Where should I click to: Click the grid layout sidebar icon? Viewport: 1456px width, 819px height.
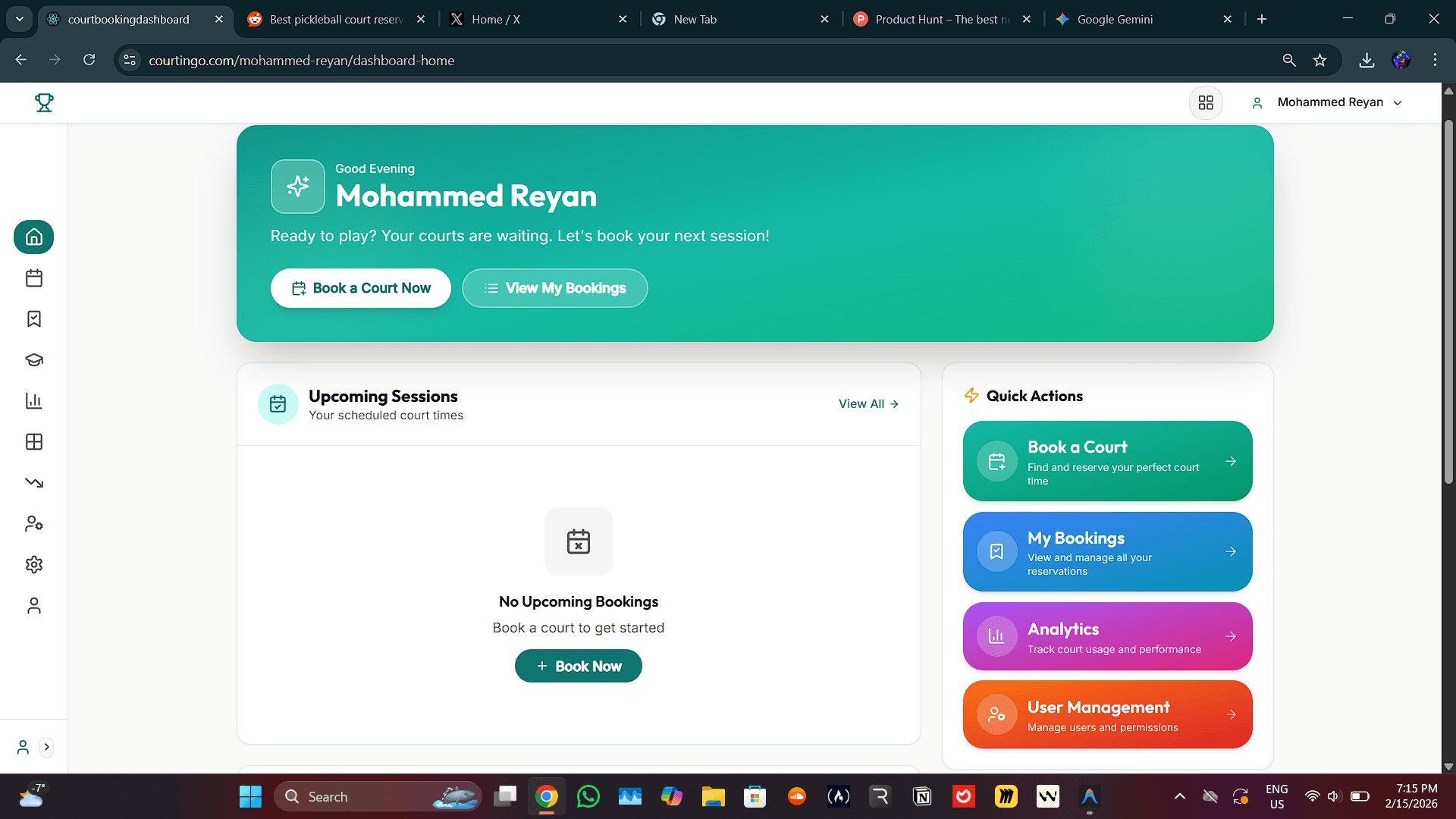(34, 442)
